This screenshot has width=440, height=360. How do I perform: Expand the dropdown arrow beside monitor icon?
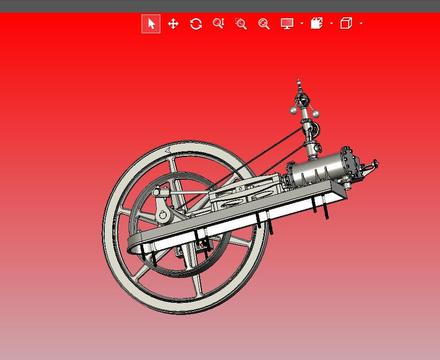[302, 24]
